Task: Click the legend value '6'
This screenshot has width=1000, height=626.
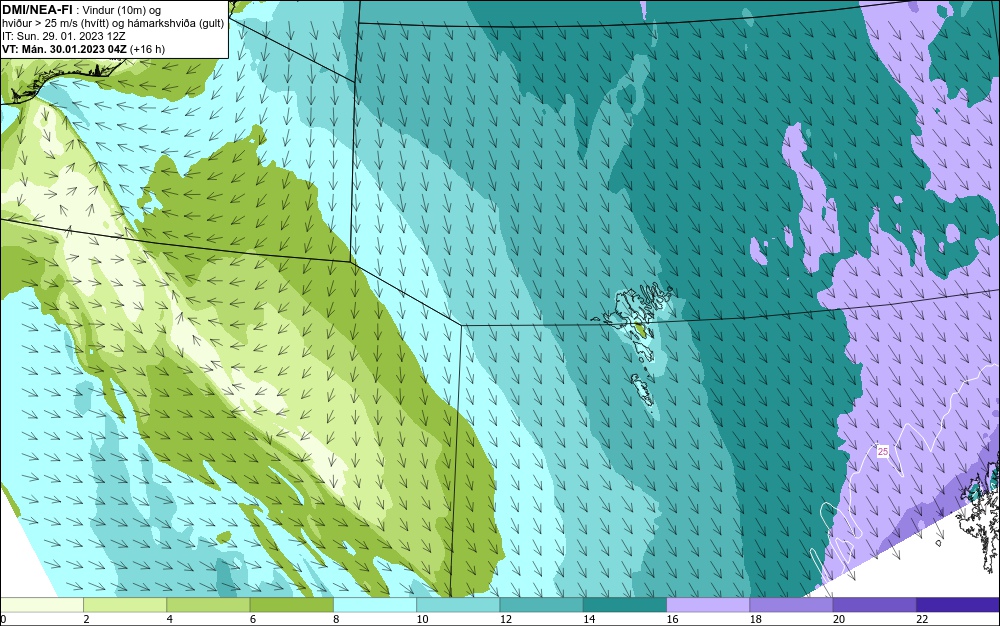Action: [253, 619]
